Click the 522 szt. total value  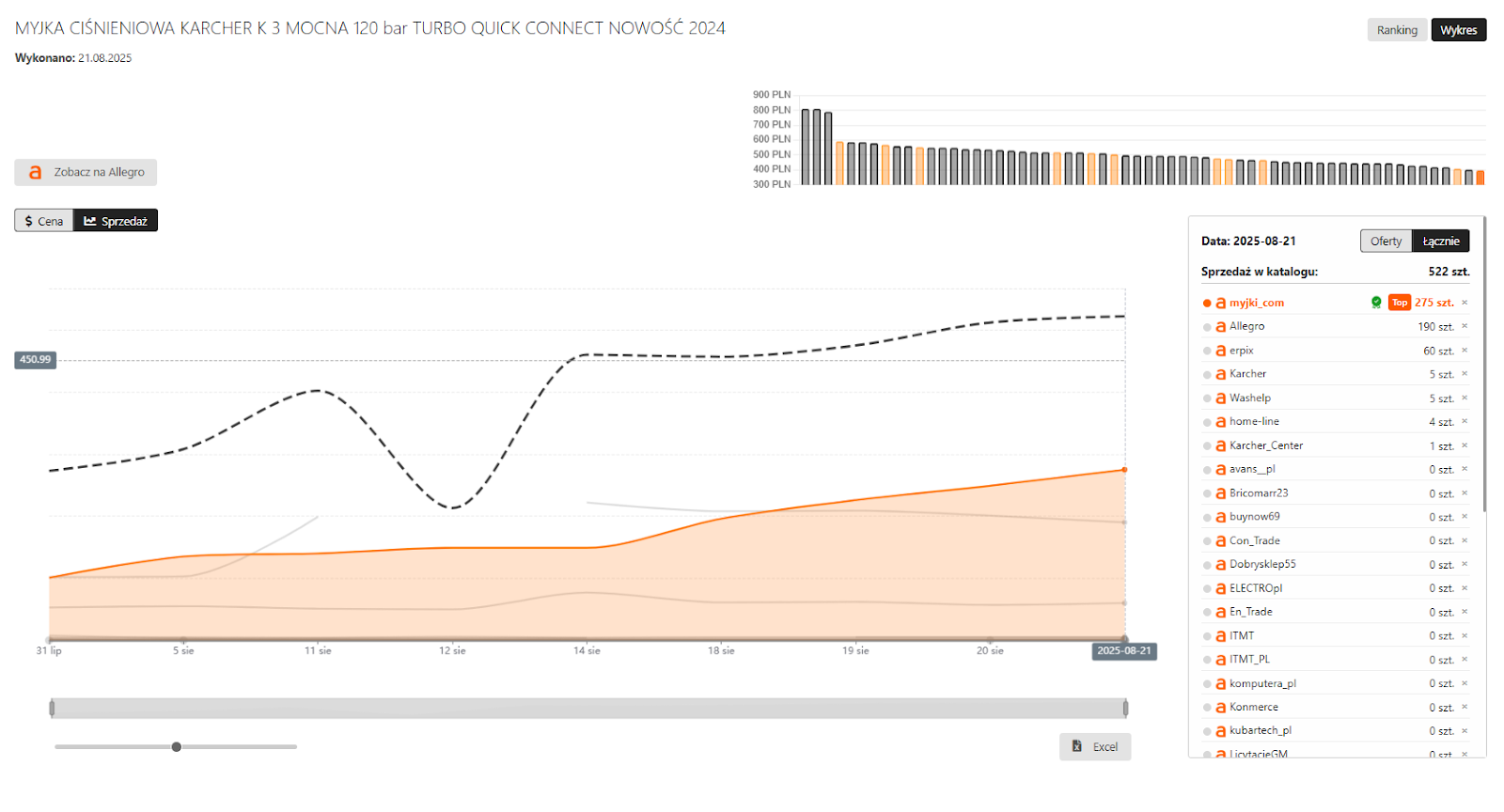pyautogui.click(x=1449, y=272)
